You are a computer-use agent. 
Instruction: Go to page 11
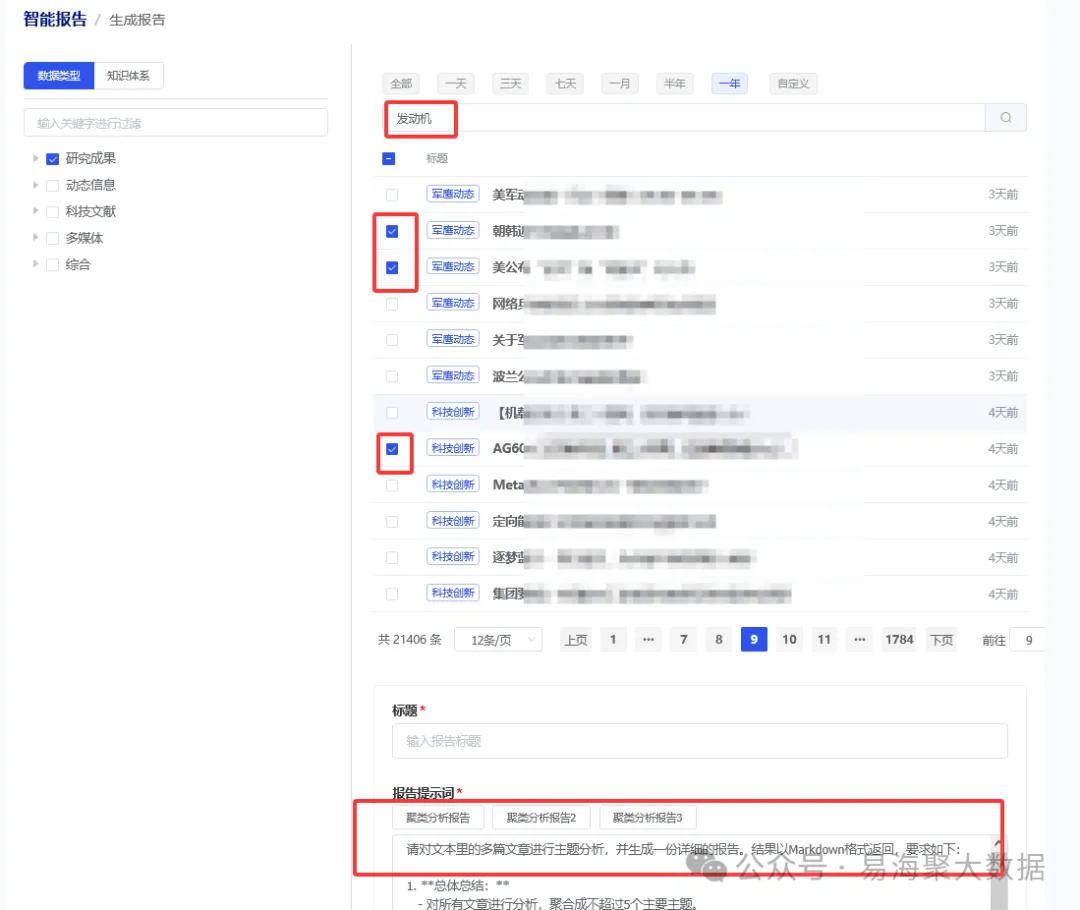click(x=824, y=640)
